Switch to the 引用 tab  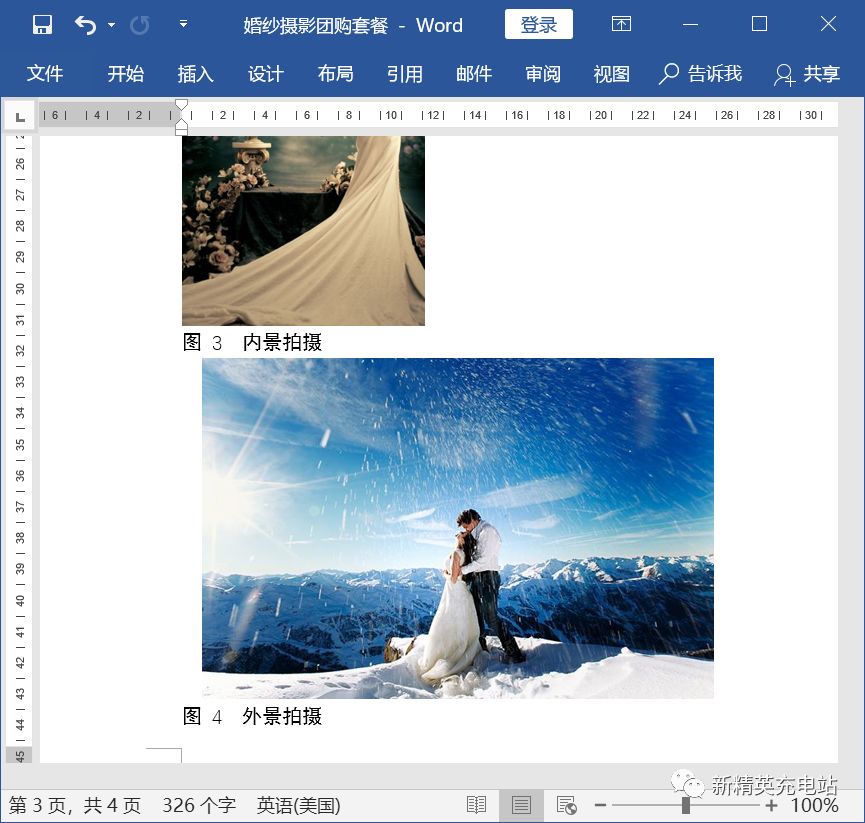(405, 73)
